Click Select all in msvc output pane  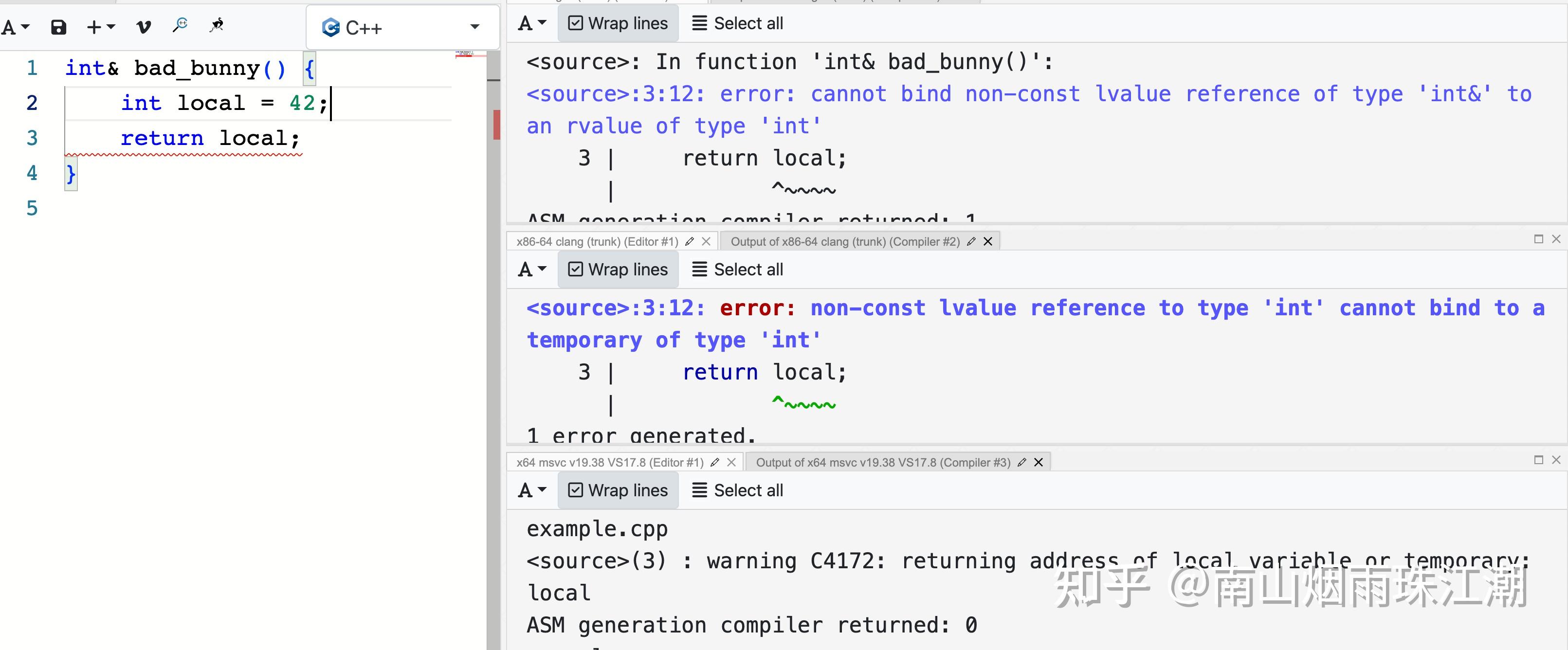(738, 490)
